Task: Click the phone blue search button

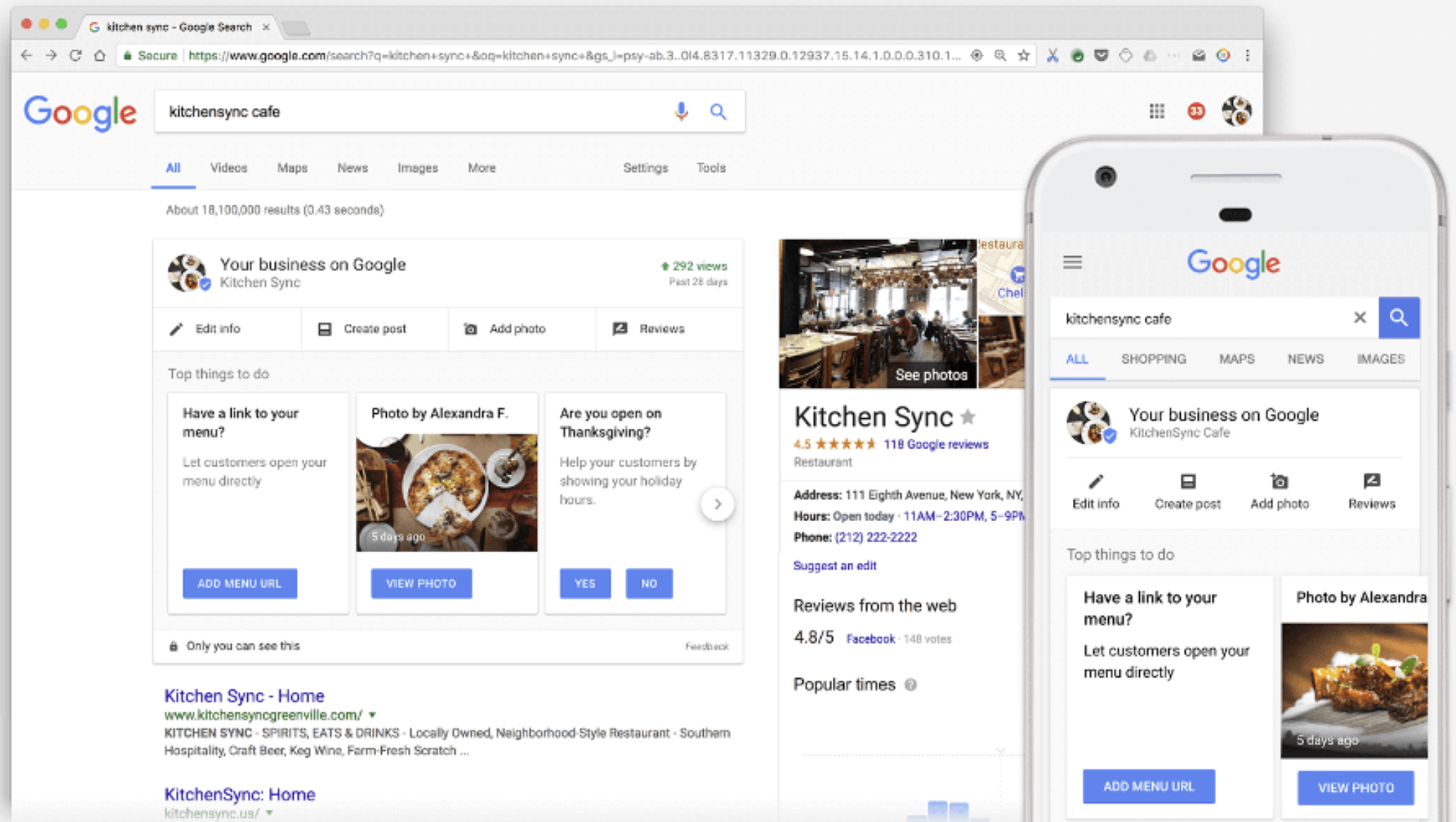Action: (x=1398, y=318)
